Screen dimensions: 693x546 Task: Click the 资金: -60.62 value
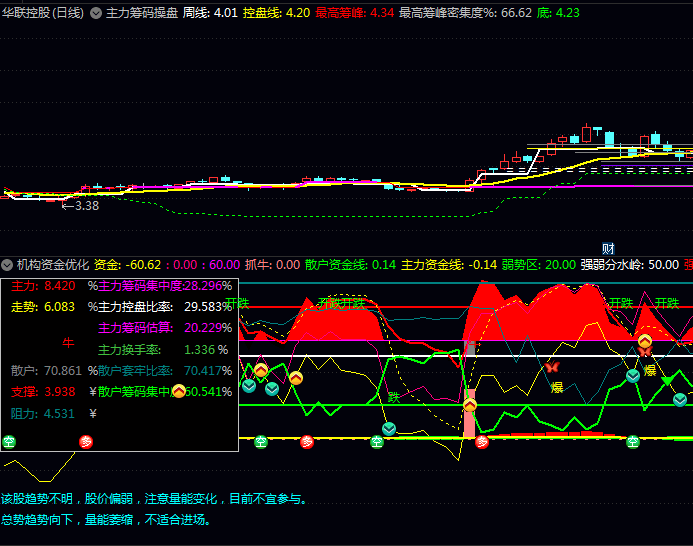click(x=127, y=265)
